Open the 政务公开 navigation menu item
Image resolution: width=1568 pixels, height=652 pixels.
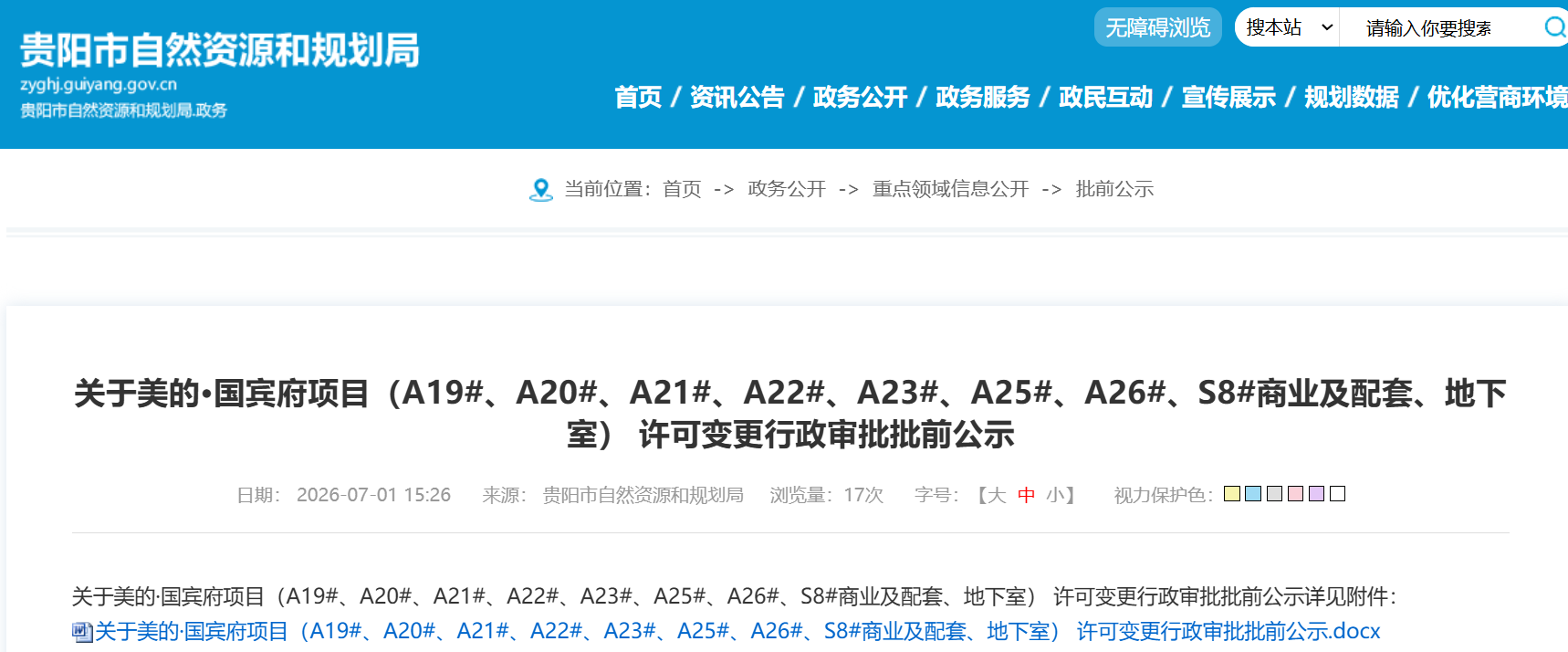pos(860,97)
